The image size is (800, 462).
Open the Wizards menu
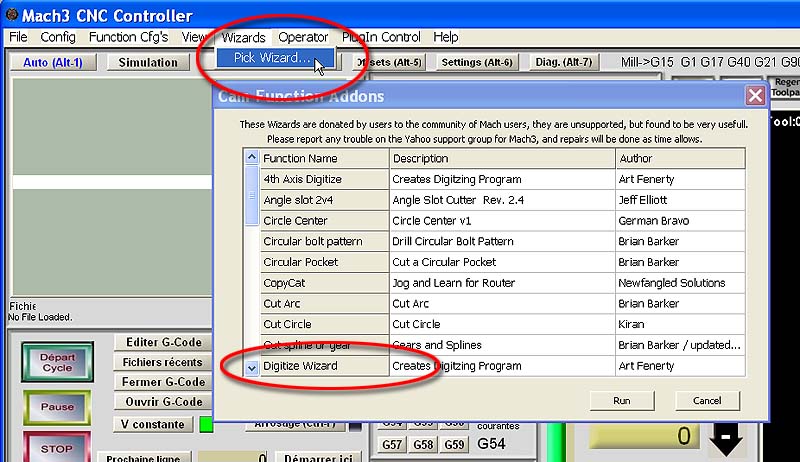pos(243,37)
